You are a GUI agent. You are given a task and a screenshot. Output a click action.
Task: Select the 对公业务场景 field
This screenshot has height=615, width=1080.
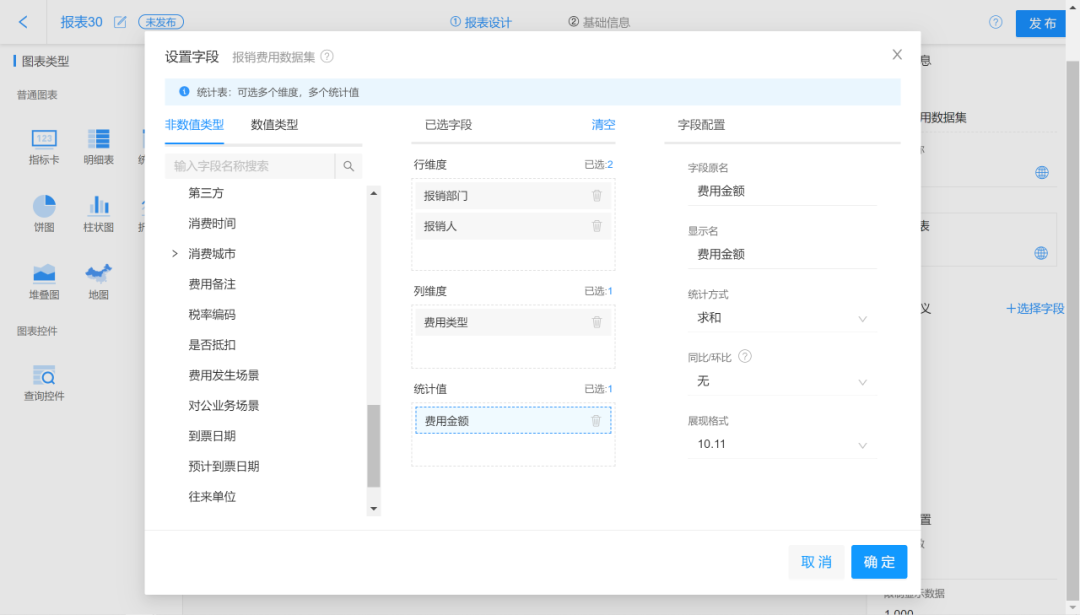(x=224, y=405)
